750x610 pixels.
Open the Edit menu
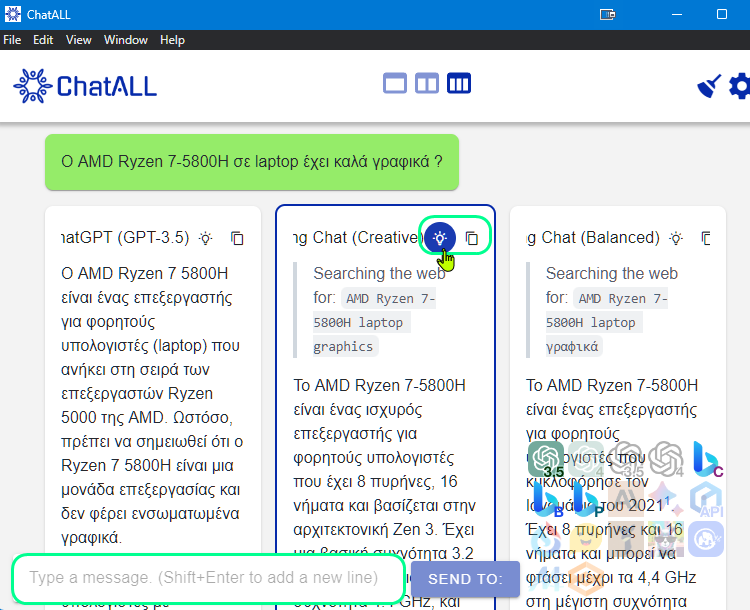(x=43, y=40)
